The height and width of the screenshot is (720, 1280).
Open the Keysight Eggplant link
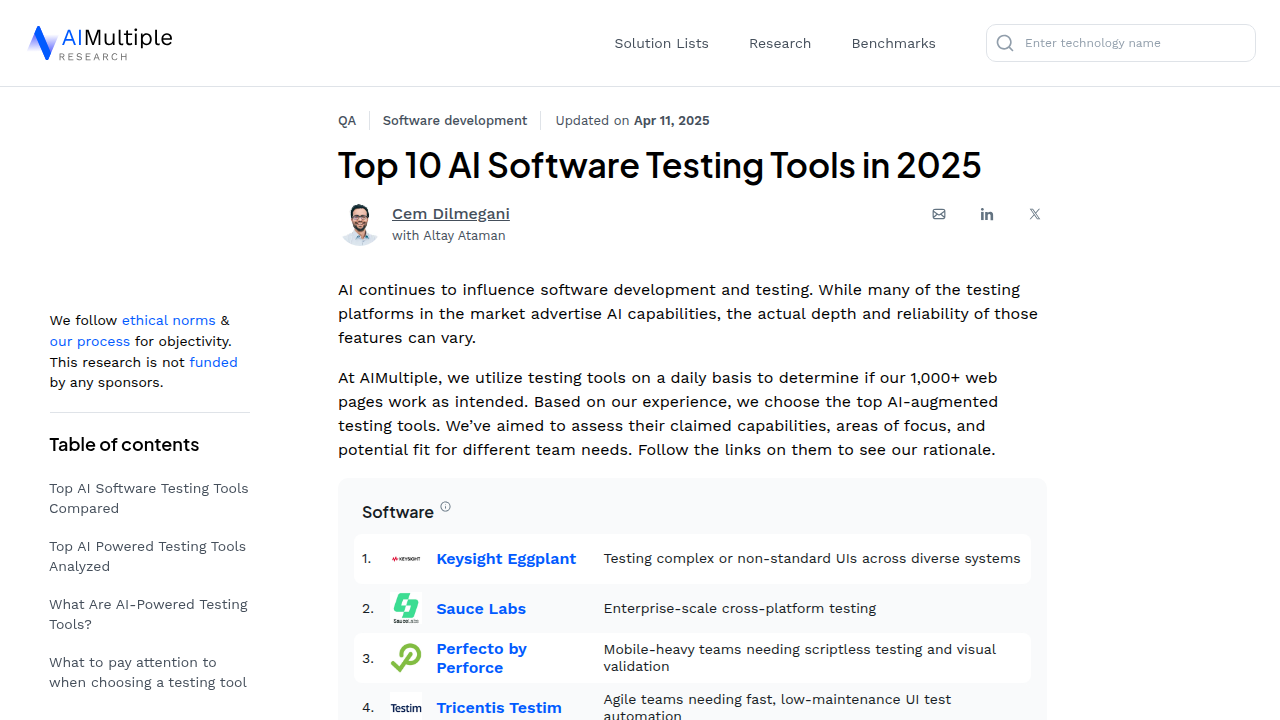coord(506,559)
